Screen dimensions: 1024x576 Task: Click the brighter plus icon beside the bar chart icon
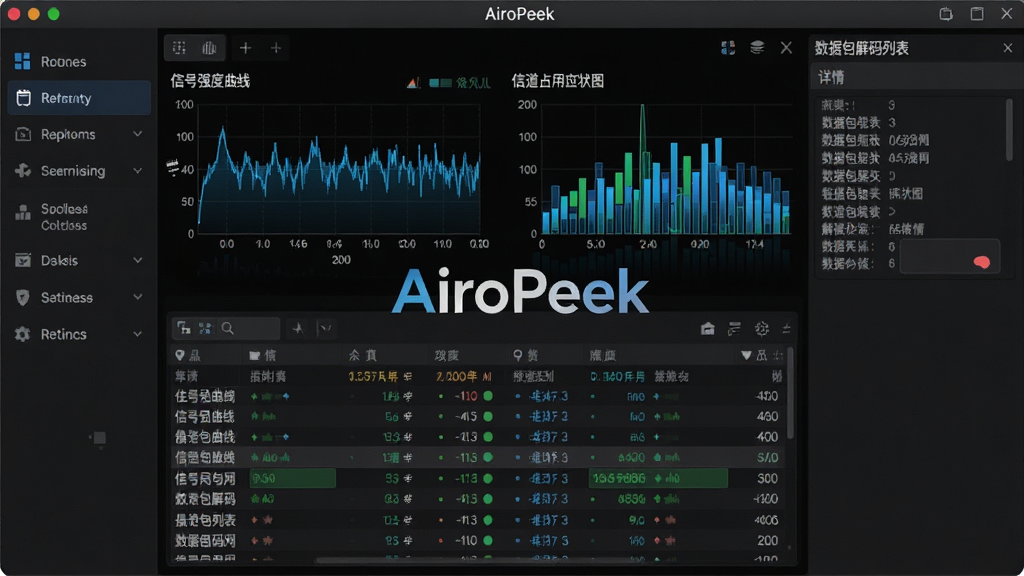click(246, 48)
